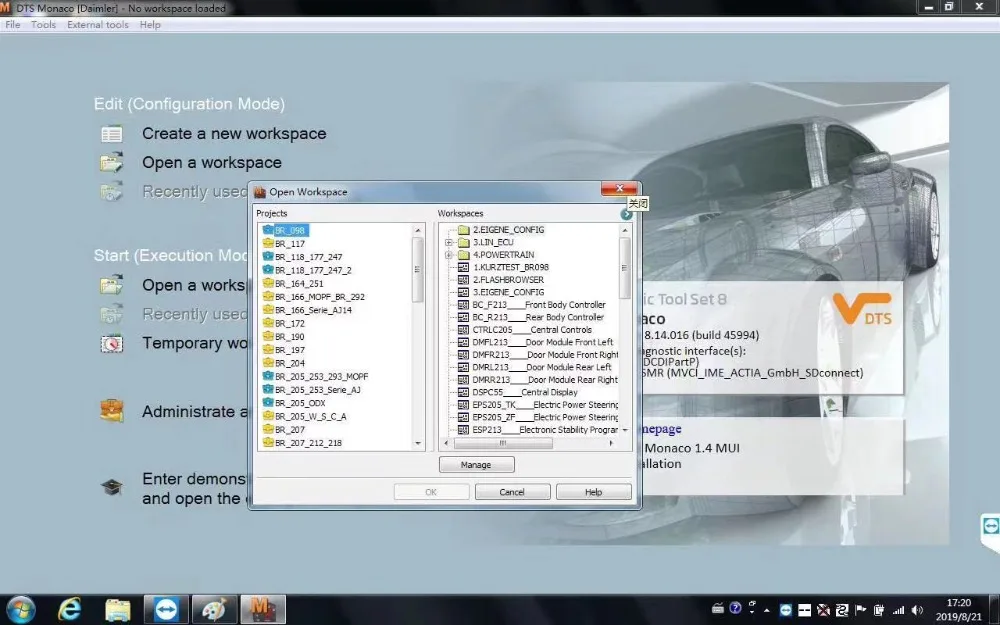Click Projects list scroll-down arrow
This screenshot has width=1000, height=625.
[418, 443]
